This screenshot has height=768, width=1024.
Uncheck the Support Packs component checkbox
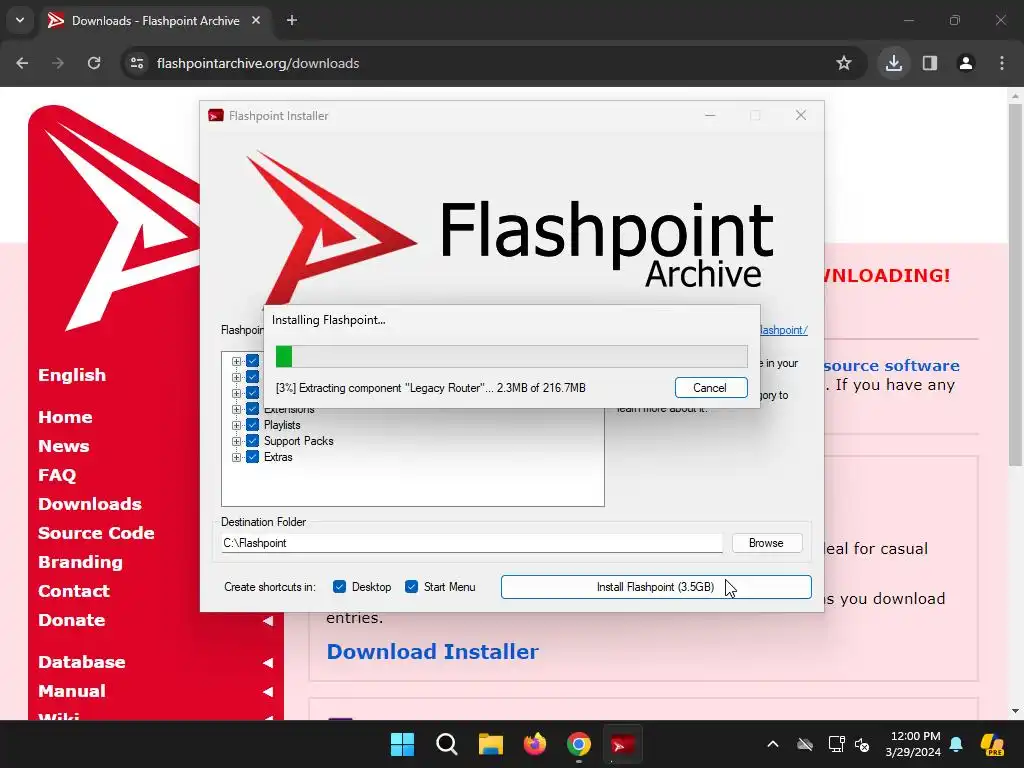pos(252,441)
